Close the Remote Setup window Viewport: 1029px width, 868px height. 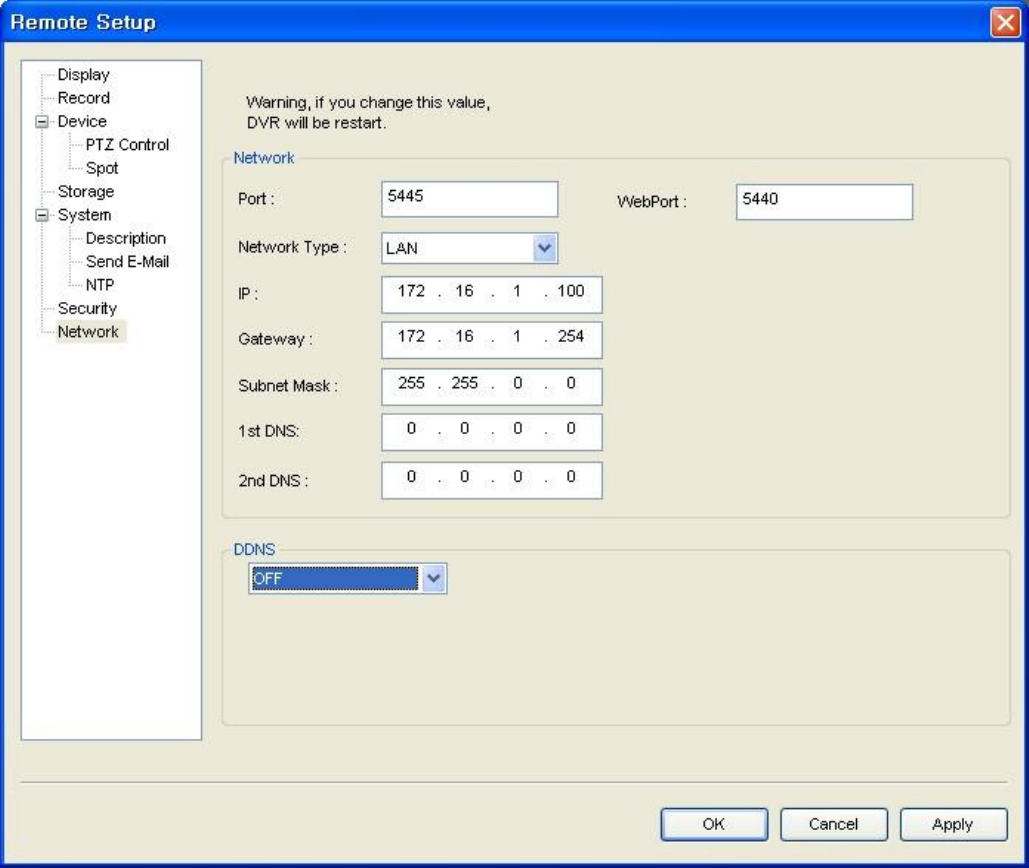pyautogui.click(x=1004, y=23)
